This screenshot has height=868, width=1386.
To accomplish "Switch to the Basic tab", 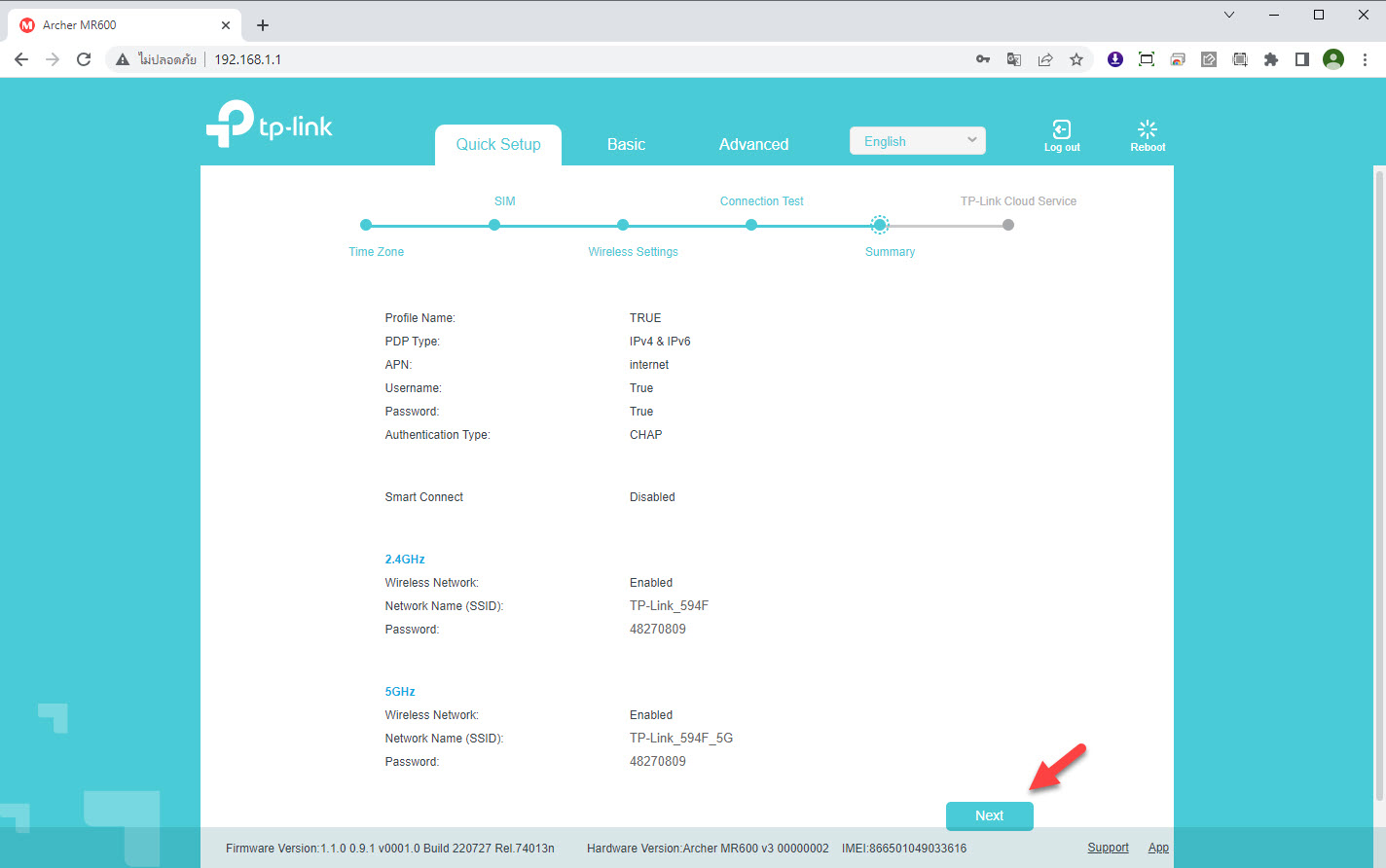I will pyautogui.click(x=626, y=144).
